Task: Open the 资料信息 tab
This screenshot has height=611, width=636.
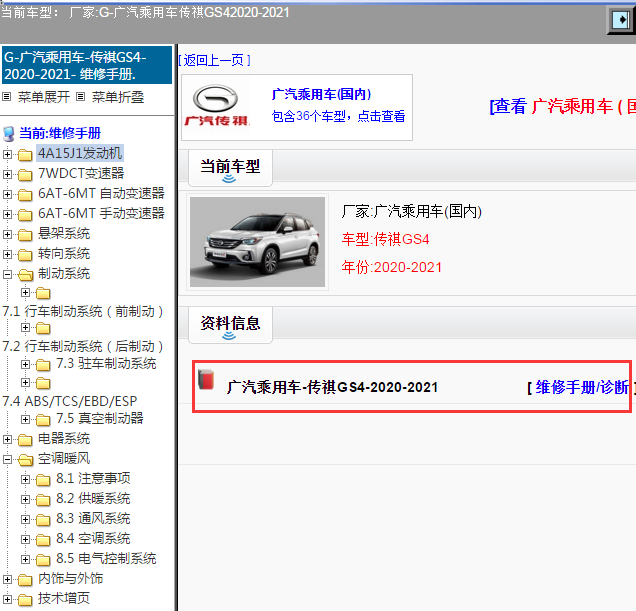Action: point(230,325)
